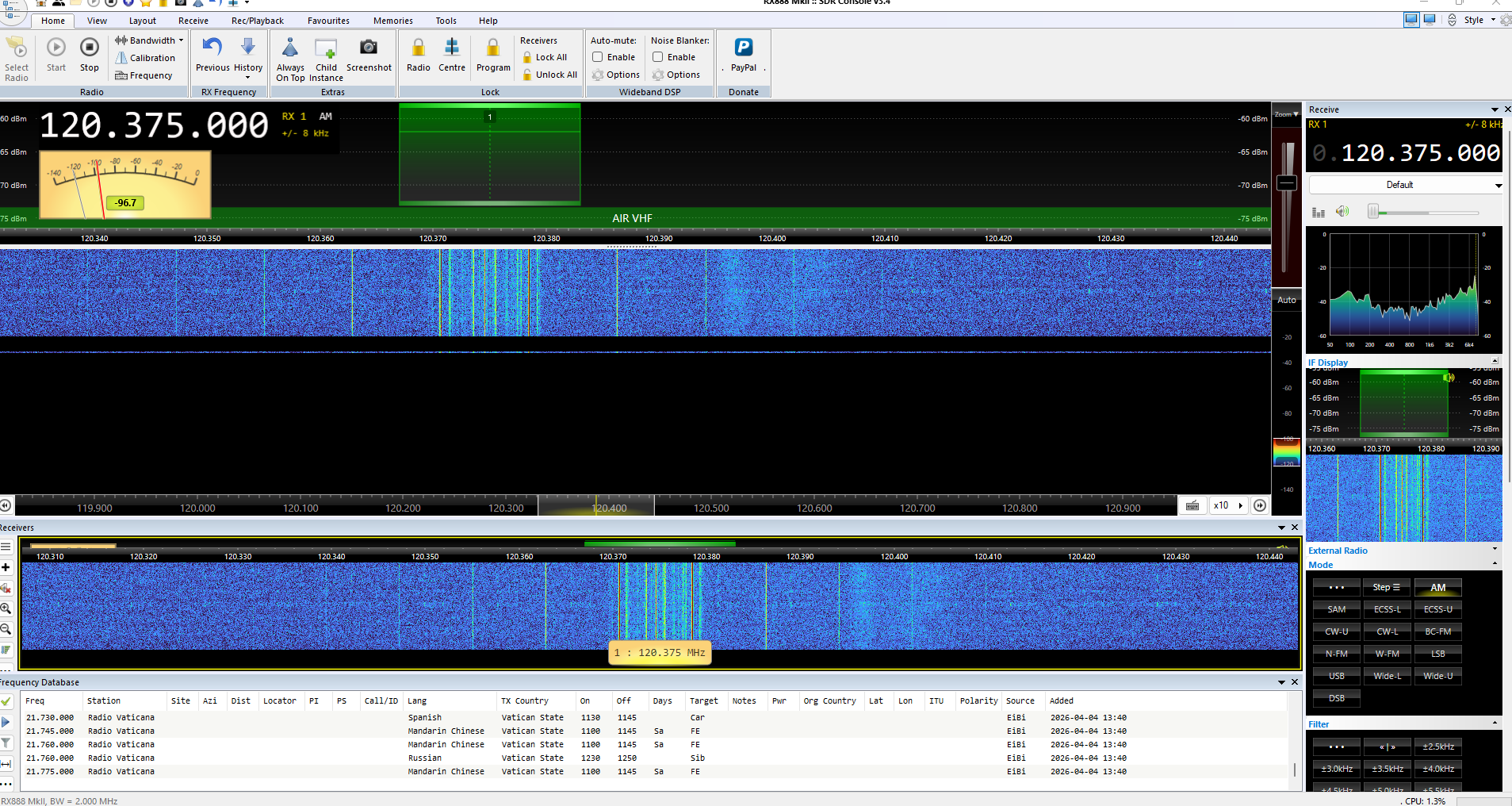Viewport: 1512px width, 806px height.
Task: Switch to ECSS-L mode
Action: pos(1388,609)
